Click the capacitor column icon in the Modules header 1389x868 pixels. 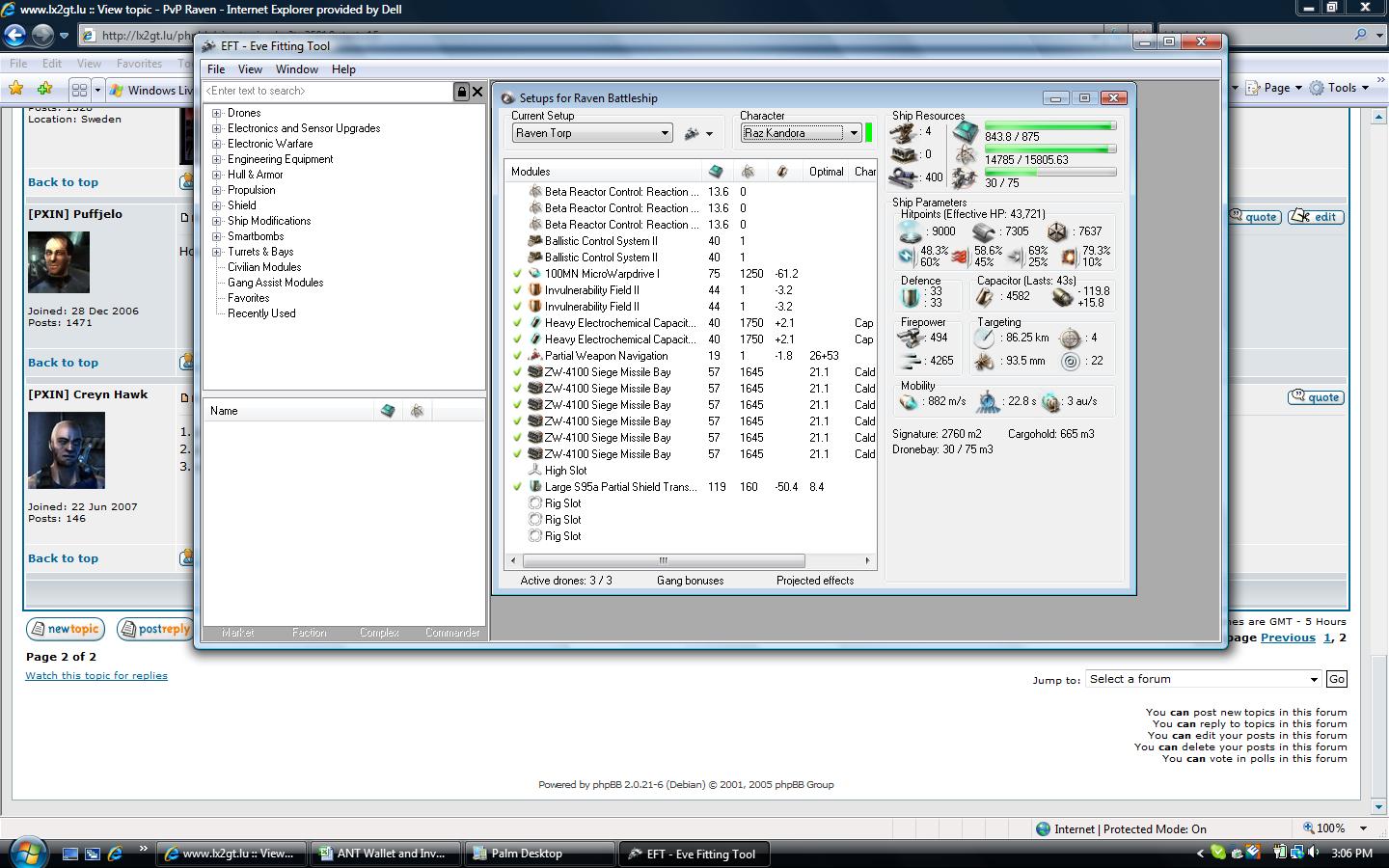coord(782,172)
